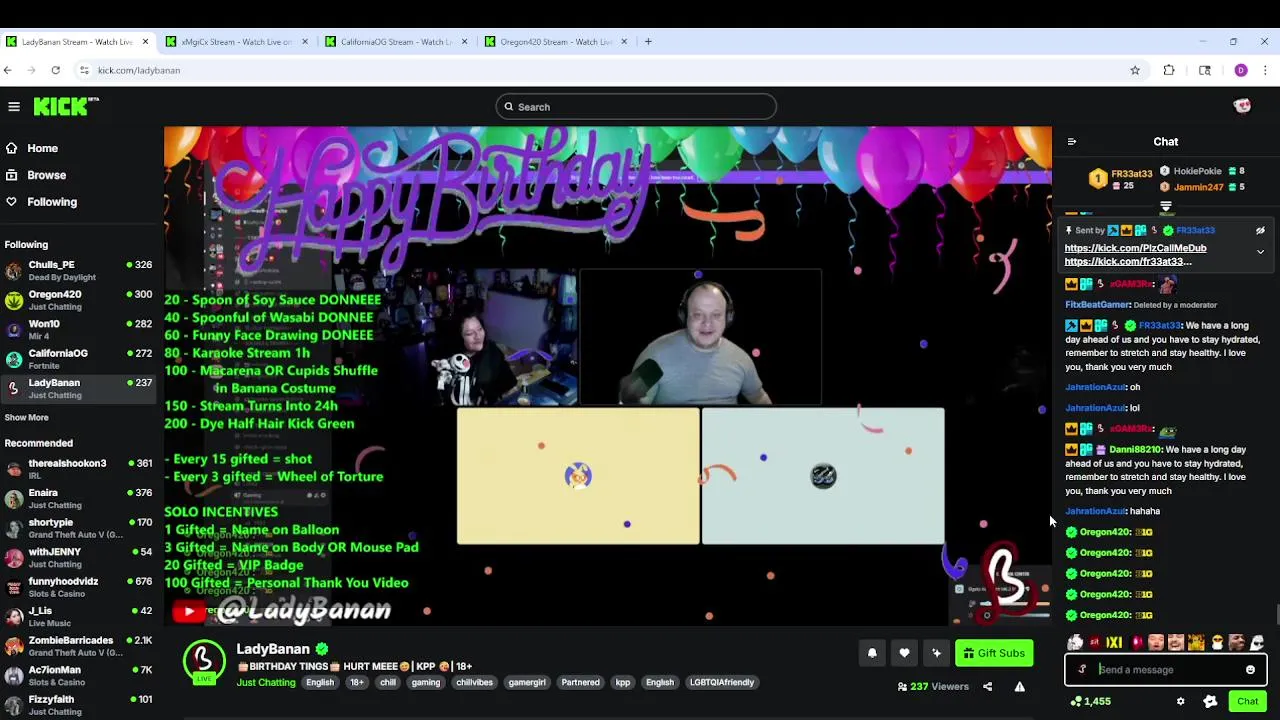Open a new browser tab
Viewport: 1280px width, 720px height.
click(648, 42)
